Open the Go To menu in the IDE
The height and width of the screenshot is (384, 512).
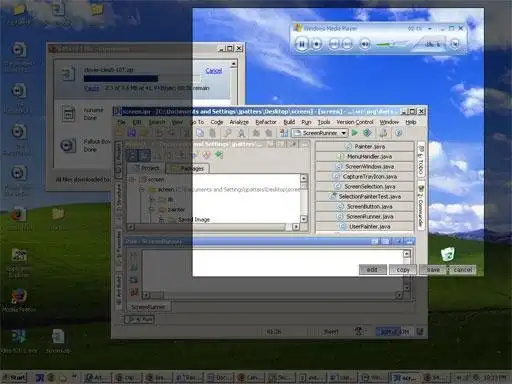[197, 122]
